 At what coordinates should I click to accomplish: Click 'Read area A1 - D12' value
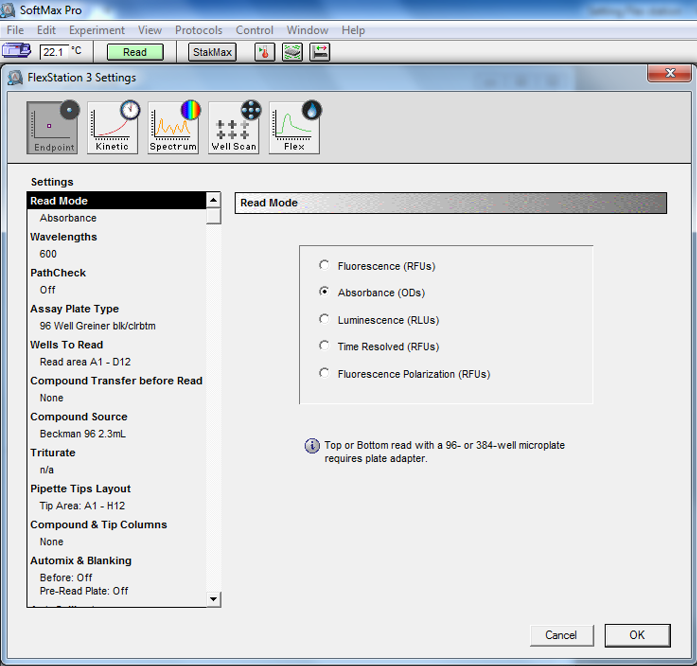[x=85, y=362]
